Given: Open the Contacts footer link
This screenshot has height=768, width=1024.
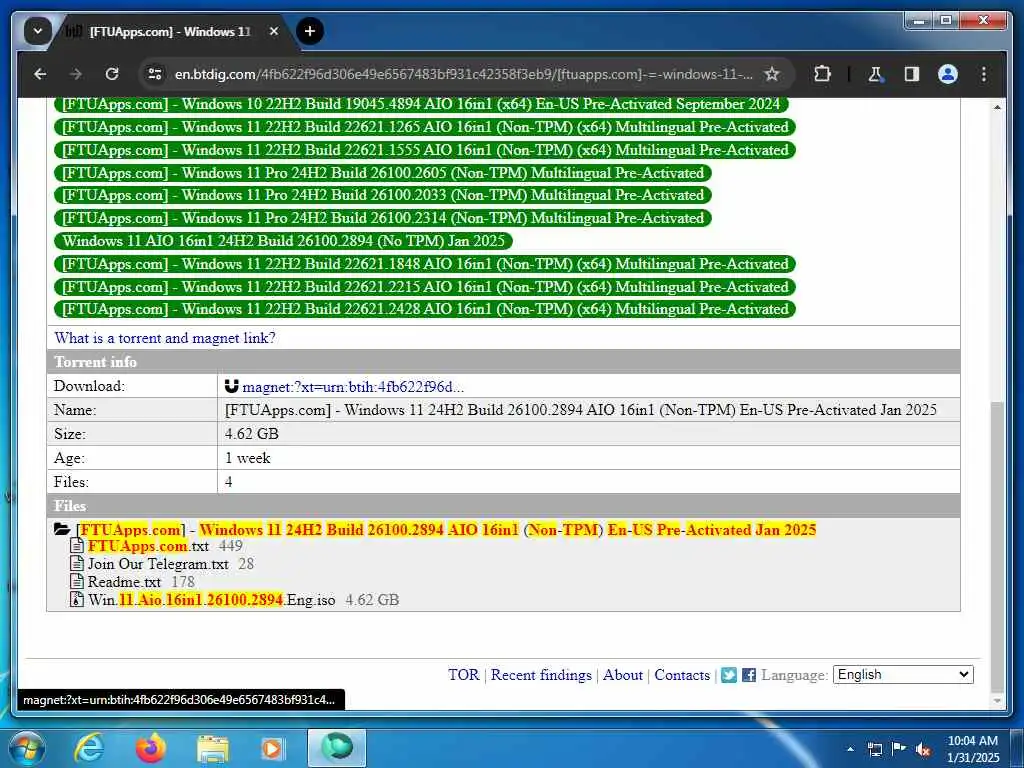Looking at the screenshot, I should [x=682, y=675].
